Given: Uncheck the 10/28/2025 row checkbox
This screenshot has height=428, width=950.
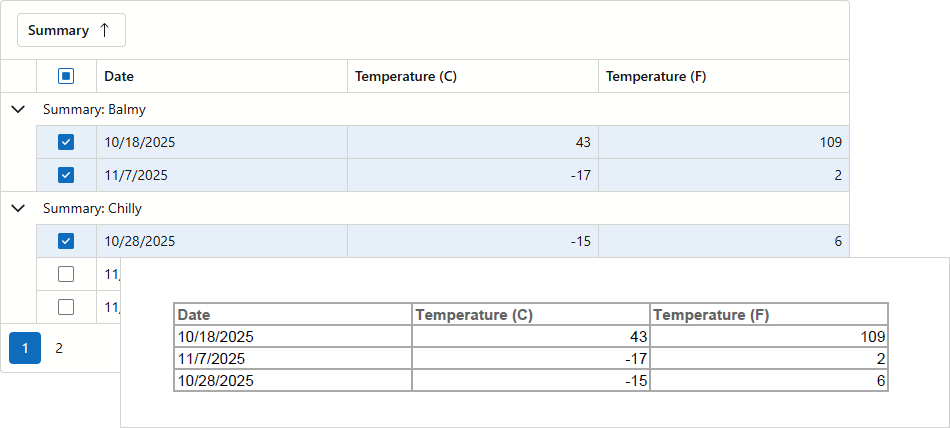Looking at the screenshot, I should tap(66, 241).
